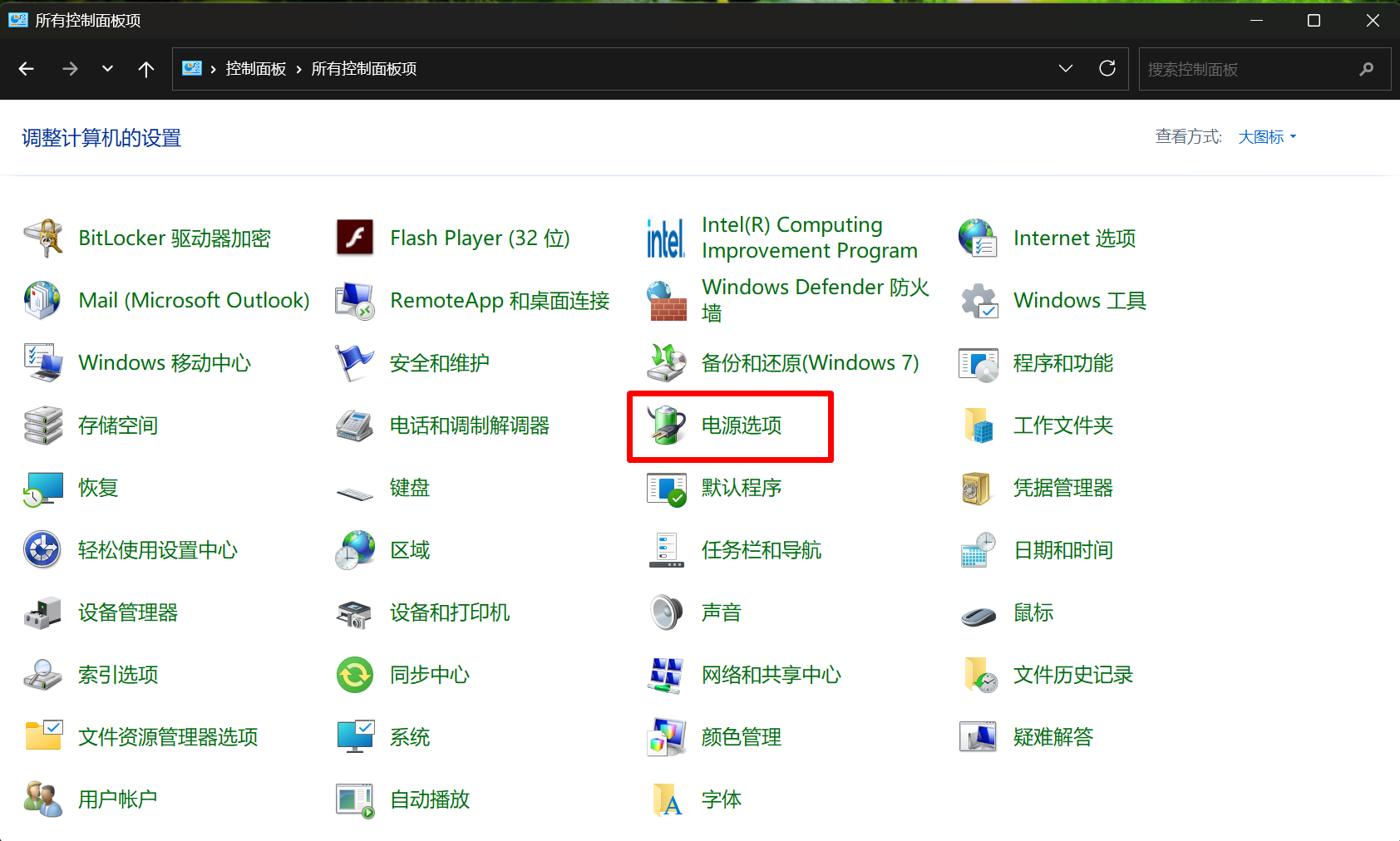Click the 区域 globe and clock icon

[x=355, y=550]
